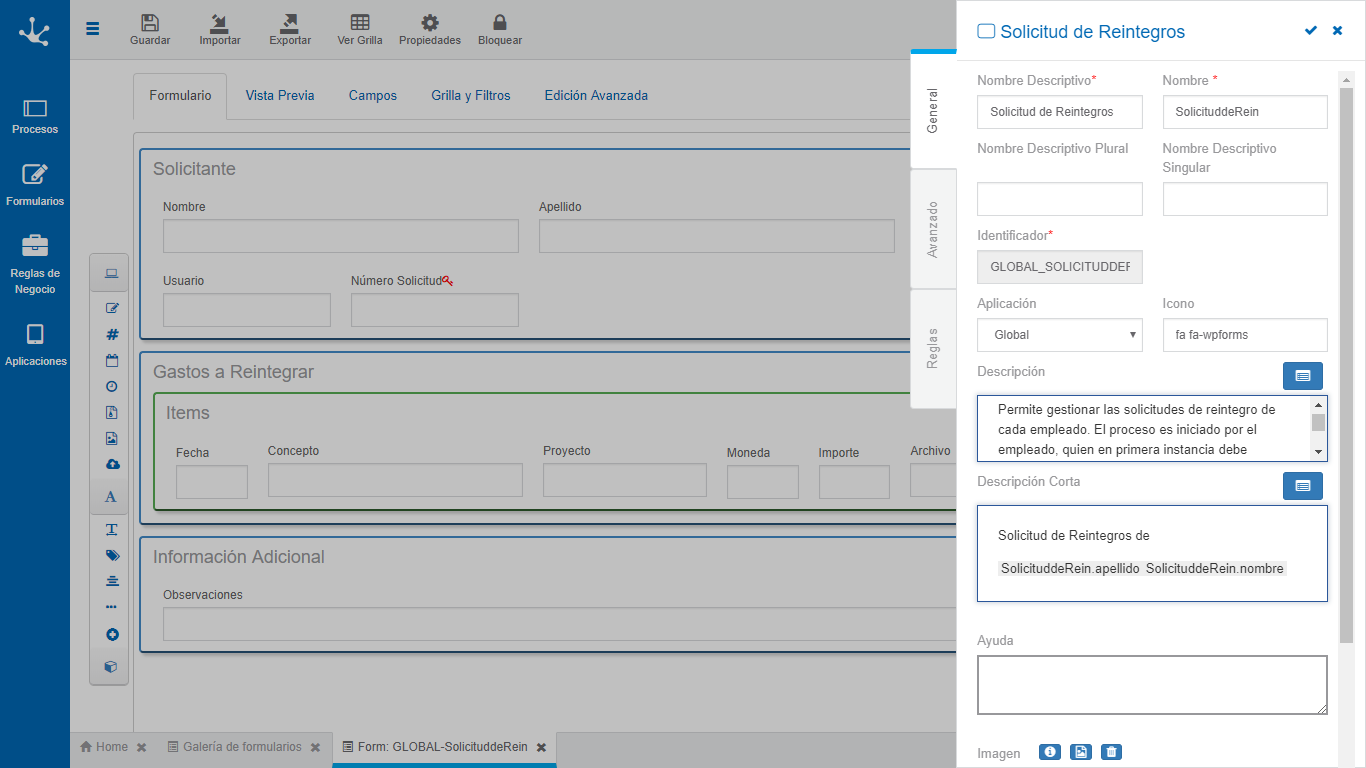The image size is (1366, 768).
Task: Open Procesos in the sidebar
Action: [35, 116]
